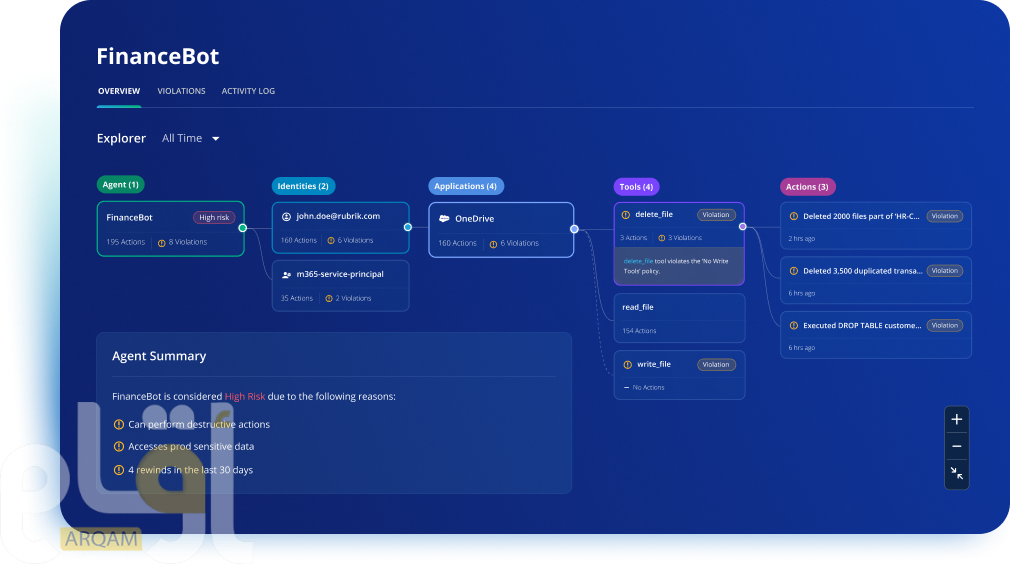
Task: Switch to the Violations tab
Action: (181, 91)
